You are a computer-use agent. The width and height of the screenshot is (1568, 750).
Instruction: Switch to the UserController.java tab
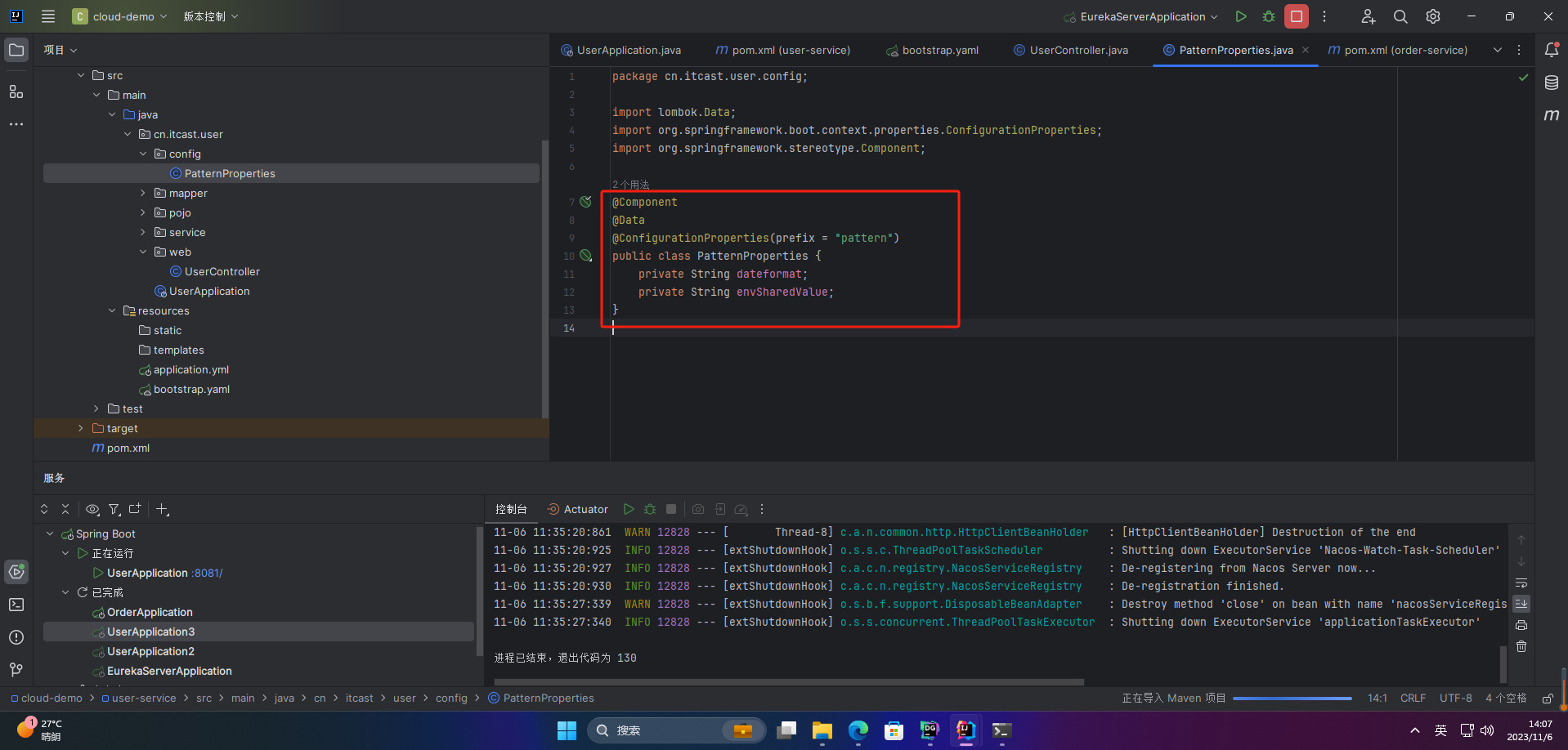pos(1077,50)
